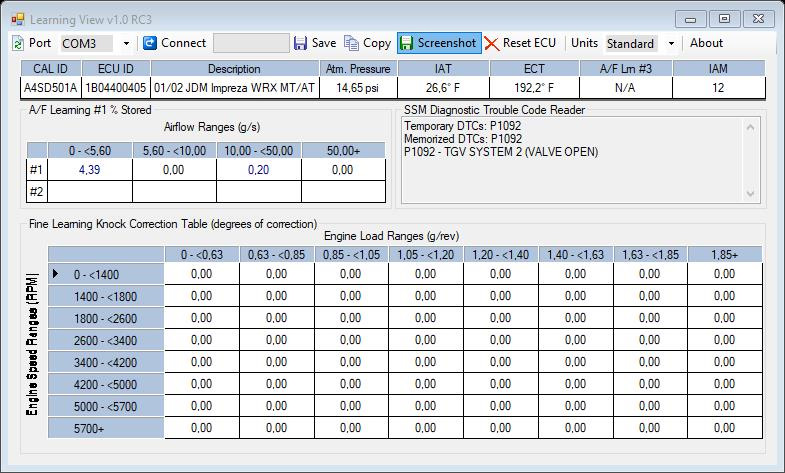
Task: Click the green Screenshot disk icon
Action: (406, 43)
